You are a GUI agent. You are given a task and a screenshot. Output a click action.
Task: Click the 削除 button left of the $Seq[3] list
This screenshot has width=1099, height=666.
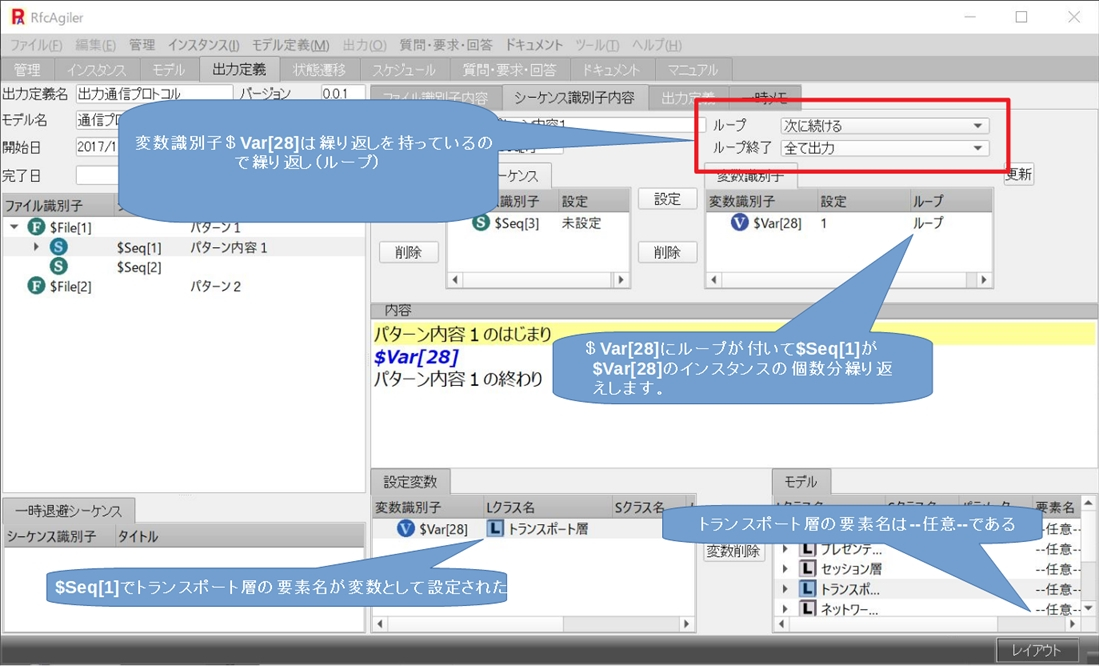tap(408, 252)
